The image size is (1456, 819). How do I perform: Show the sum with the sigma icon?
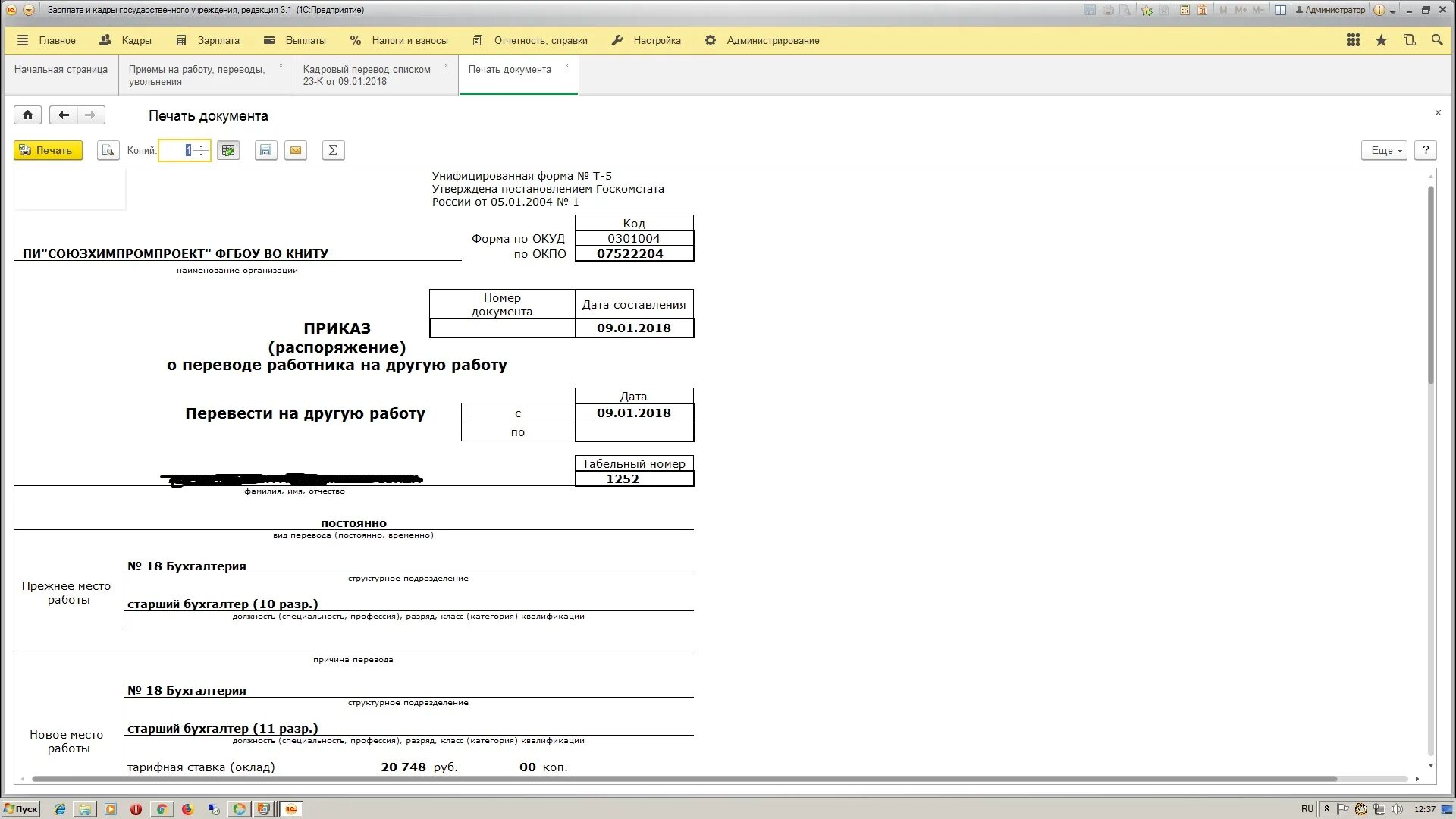[333, 150]
